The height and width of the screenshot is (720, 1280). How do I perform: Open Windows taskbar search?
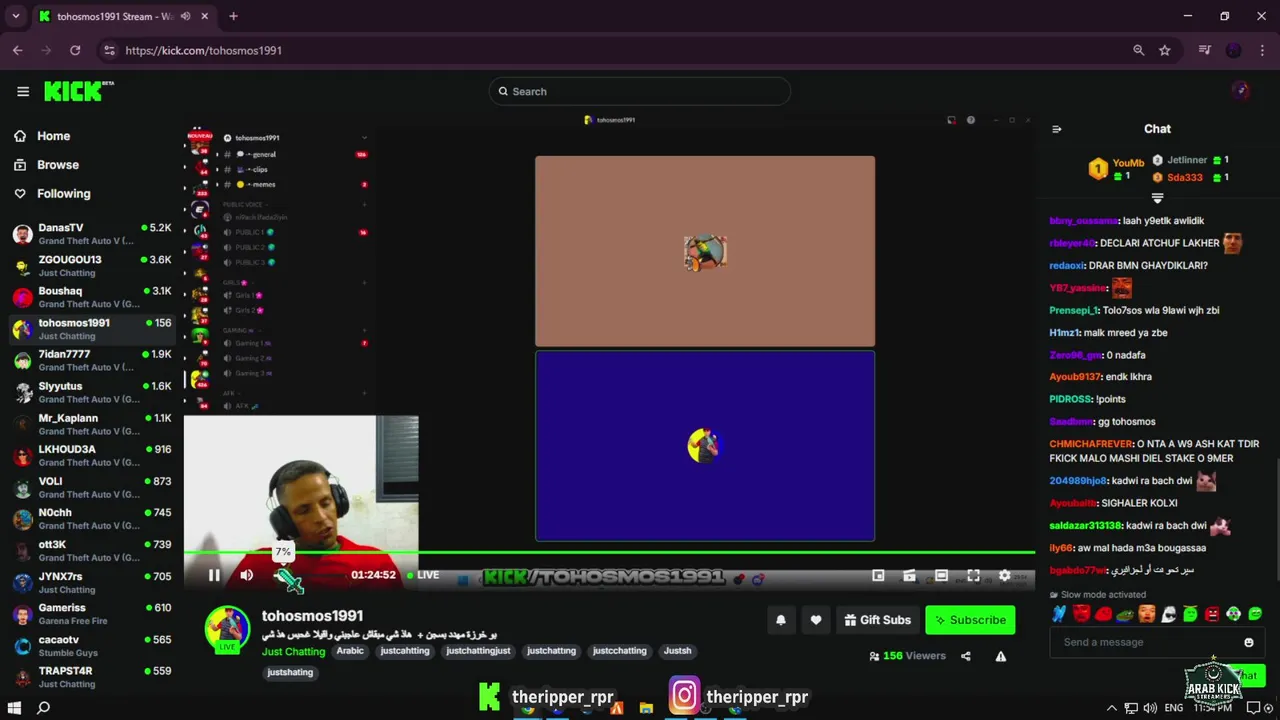pos(43,708)
